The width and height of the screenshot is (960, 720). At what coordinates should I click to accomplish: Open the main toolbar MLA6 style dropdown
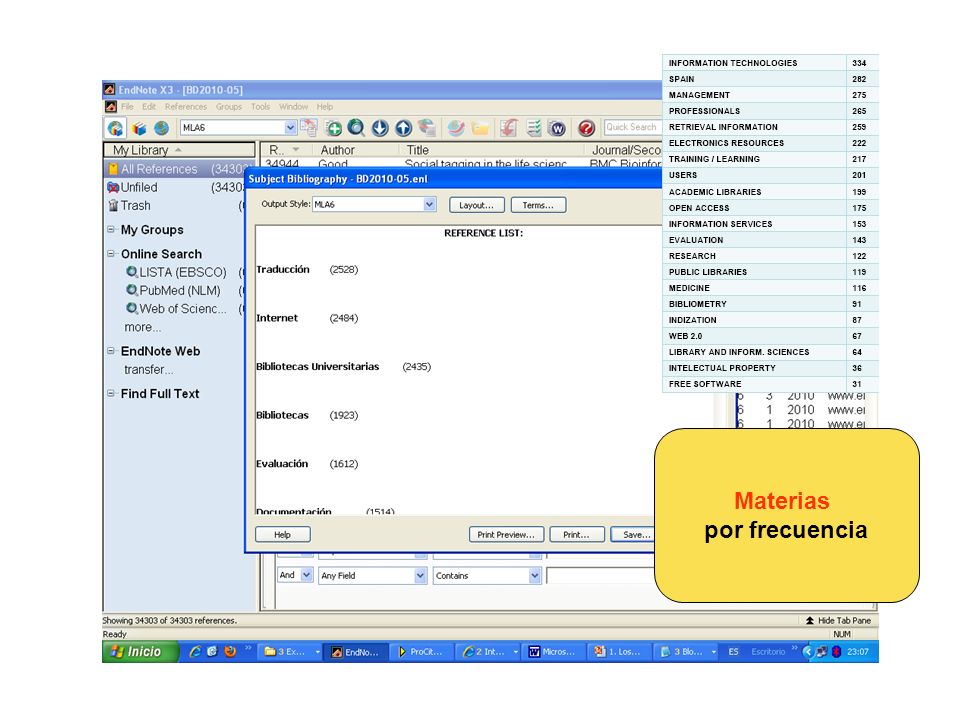coord(290,127)
